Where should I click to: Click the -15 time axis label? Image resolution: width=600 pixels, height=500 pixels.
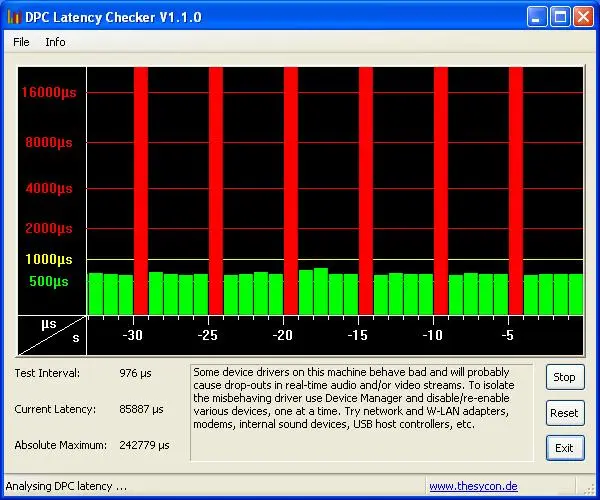tap(358, 335)
